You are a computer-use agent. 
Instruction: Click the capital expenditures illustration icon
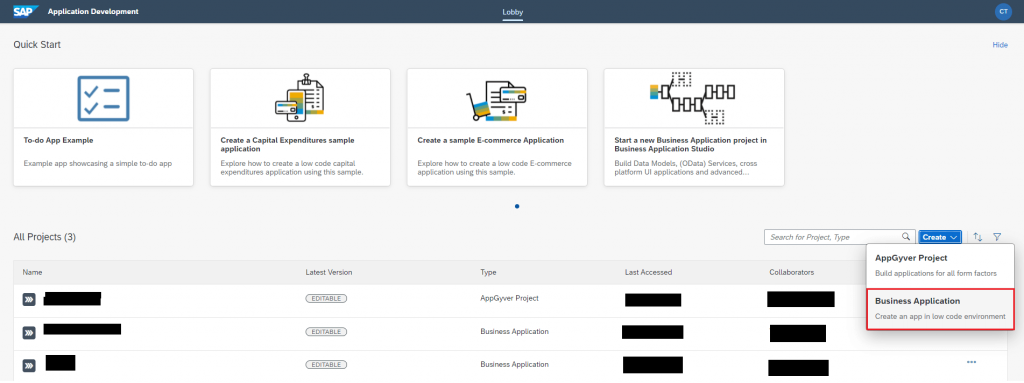[300, 98]
